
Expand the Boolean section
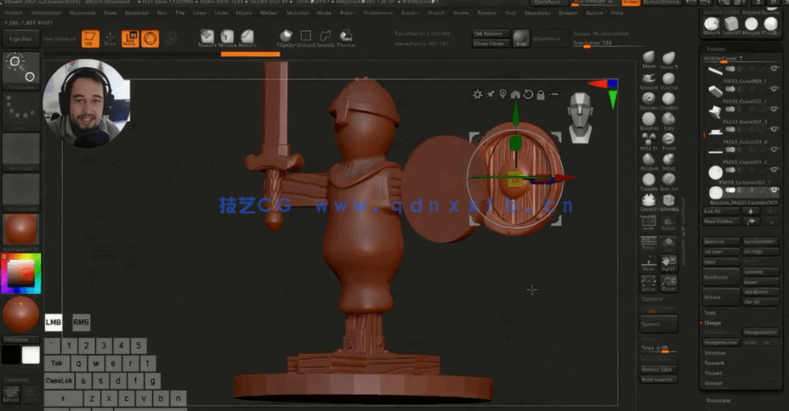coord(715,353)
